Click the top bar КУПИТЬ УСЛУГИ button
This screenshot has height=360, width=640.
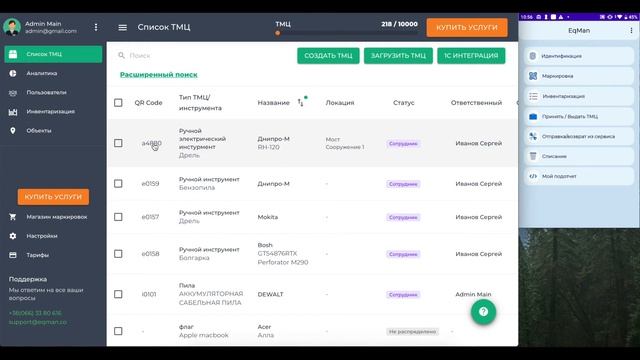[467, 27]
